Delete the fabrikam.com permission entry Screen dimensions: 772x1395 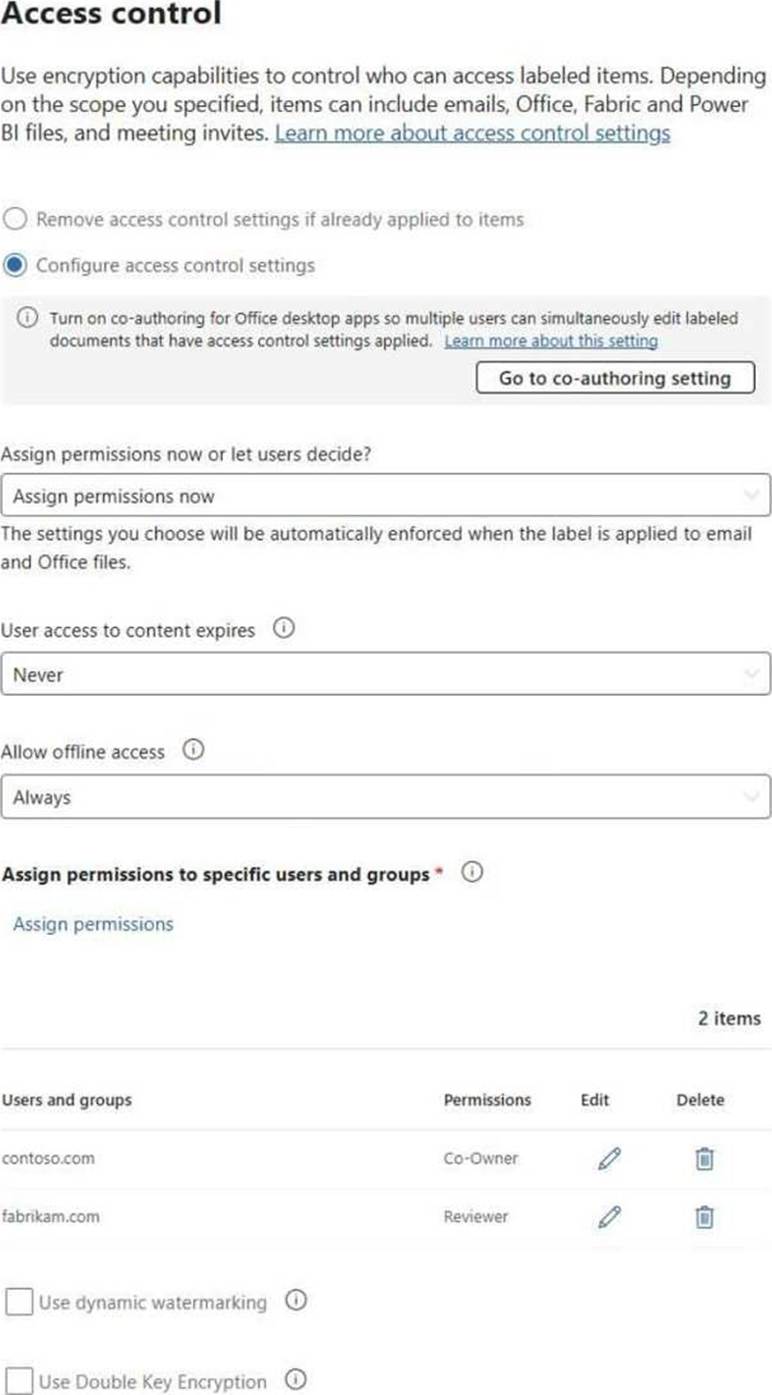pyautogui.click(x=705, y=1217)
